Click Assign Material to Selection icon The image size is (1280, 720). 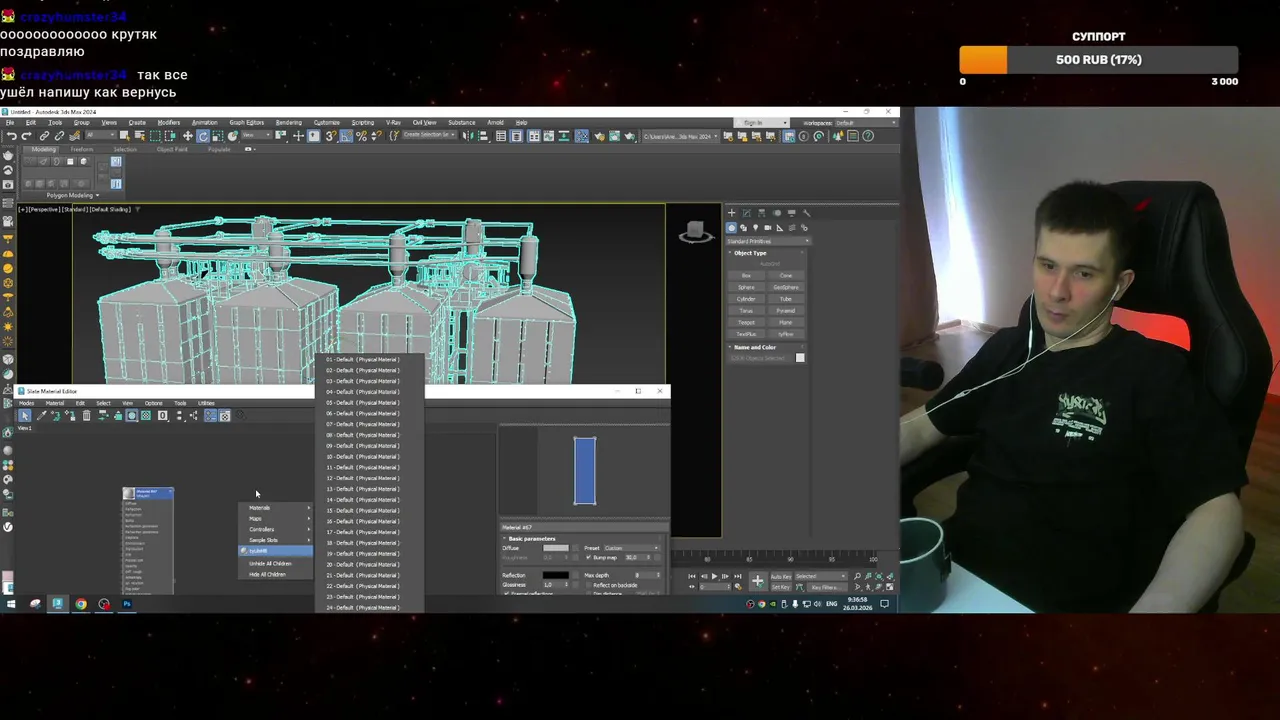point(70,416)
